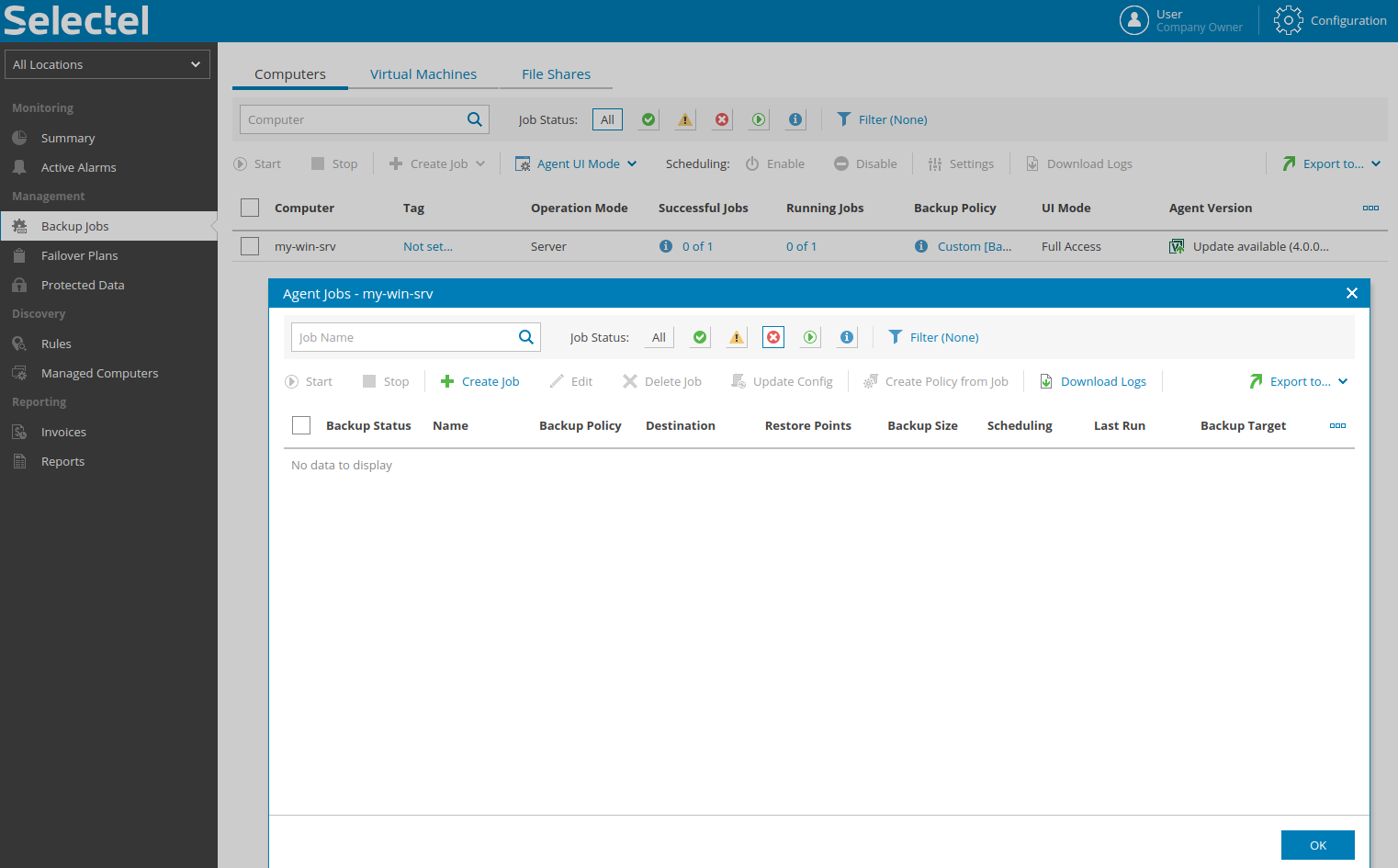
Task: Click the Not set... tag link
Action: pyautogui.click(x=428, y=246)
